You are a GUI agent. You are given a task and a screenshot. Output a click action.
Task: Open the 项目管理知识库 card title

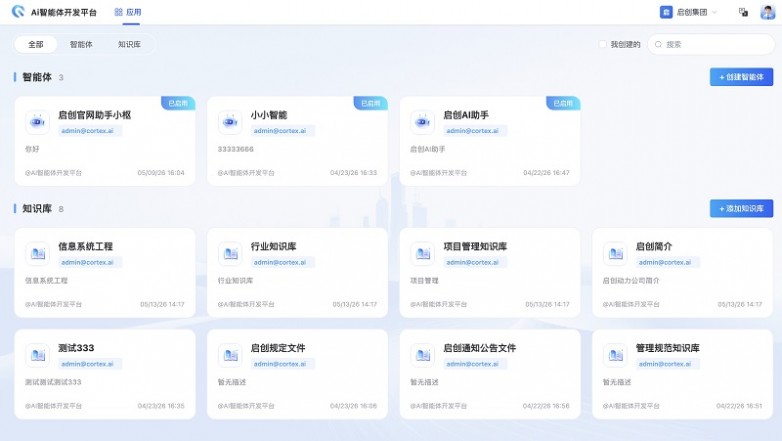coord(475,246)
